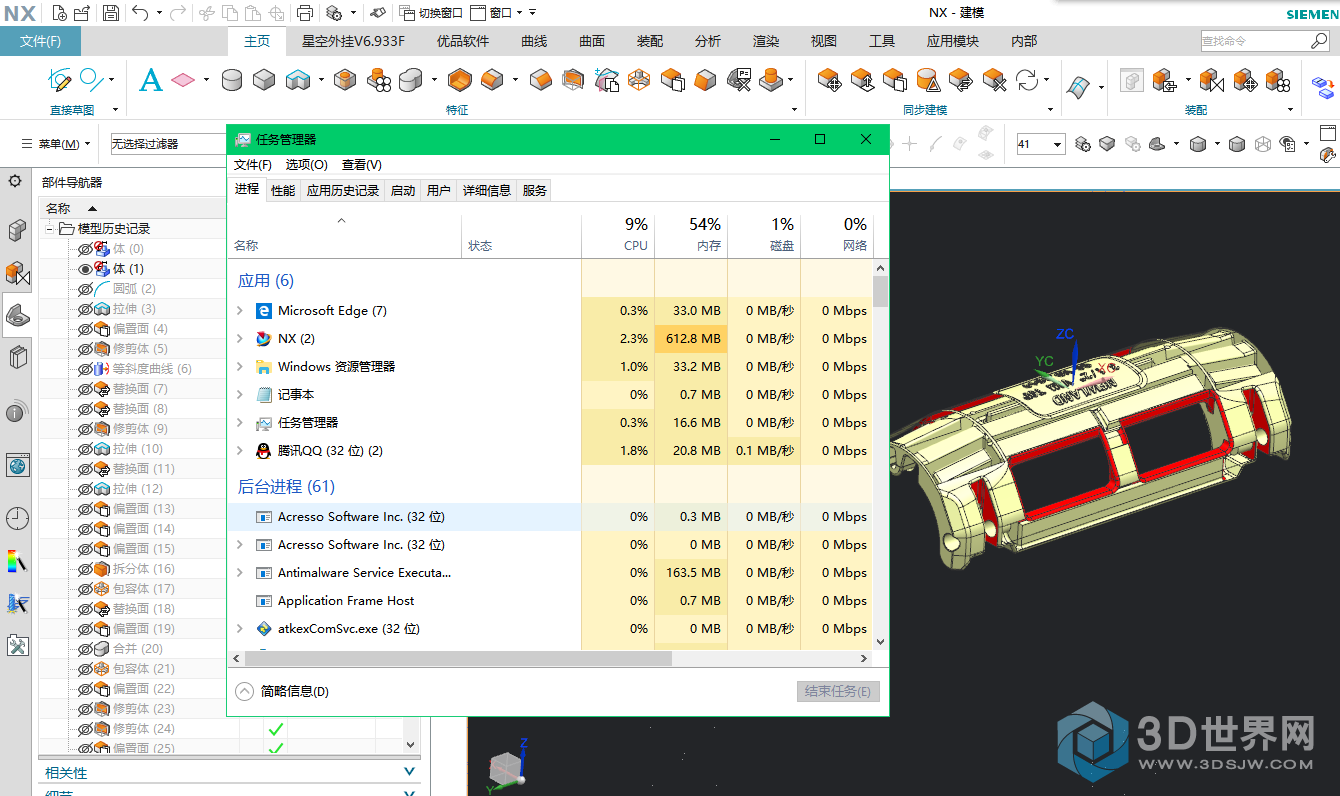Click the Add Component icon in 装配 group
1340x796 pixels.
coord(1163,80)
